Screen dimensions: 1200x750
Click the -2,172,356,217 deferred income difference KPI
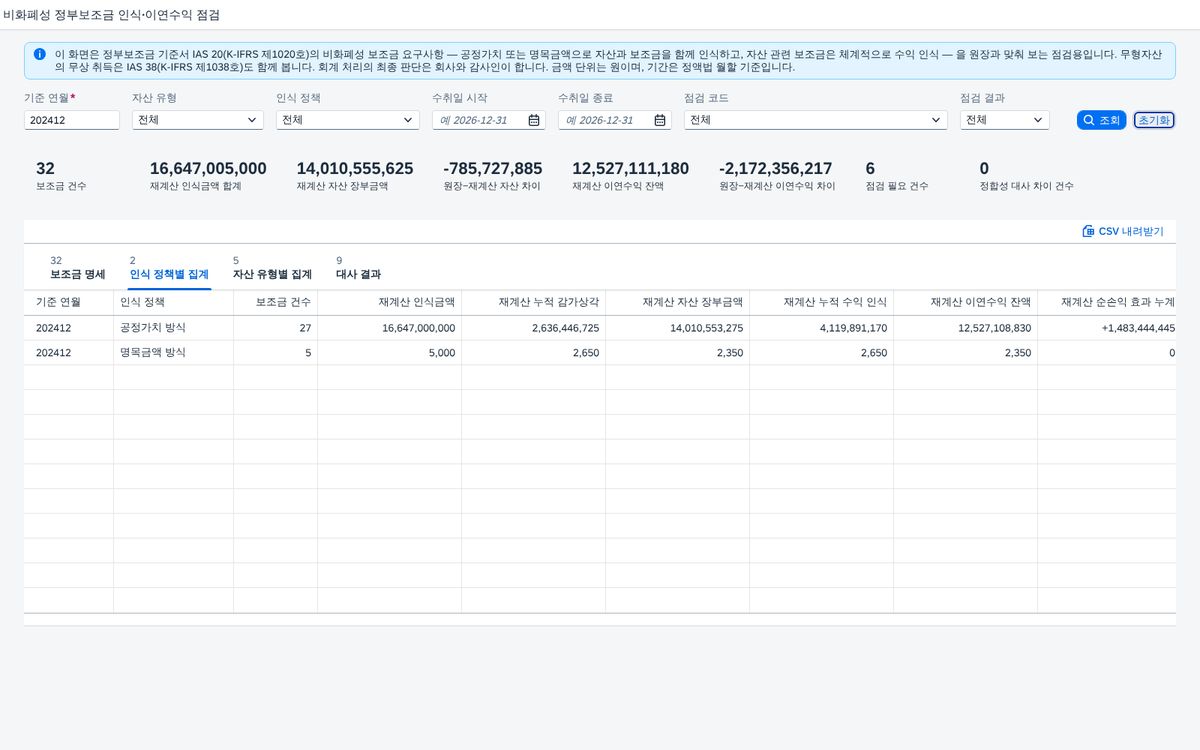[x=776, y=168]
